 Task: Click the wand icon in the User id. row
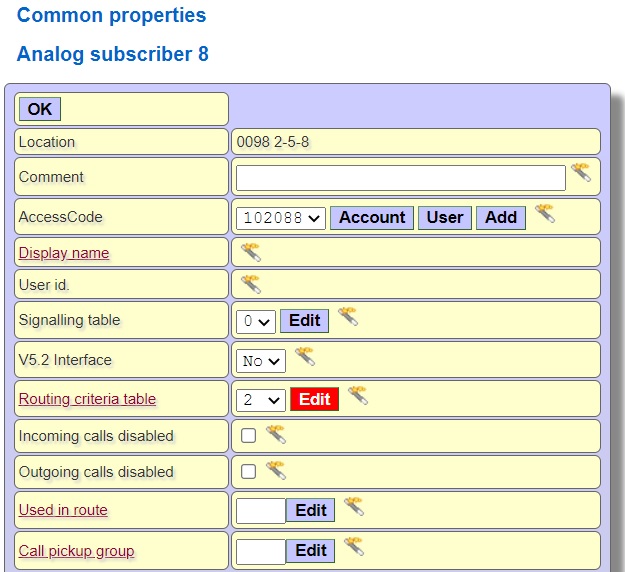(250, 283)
